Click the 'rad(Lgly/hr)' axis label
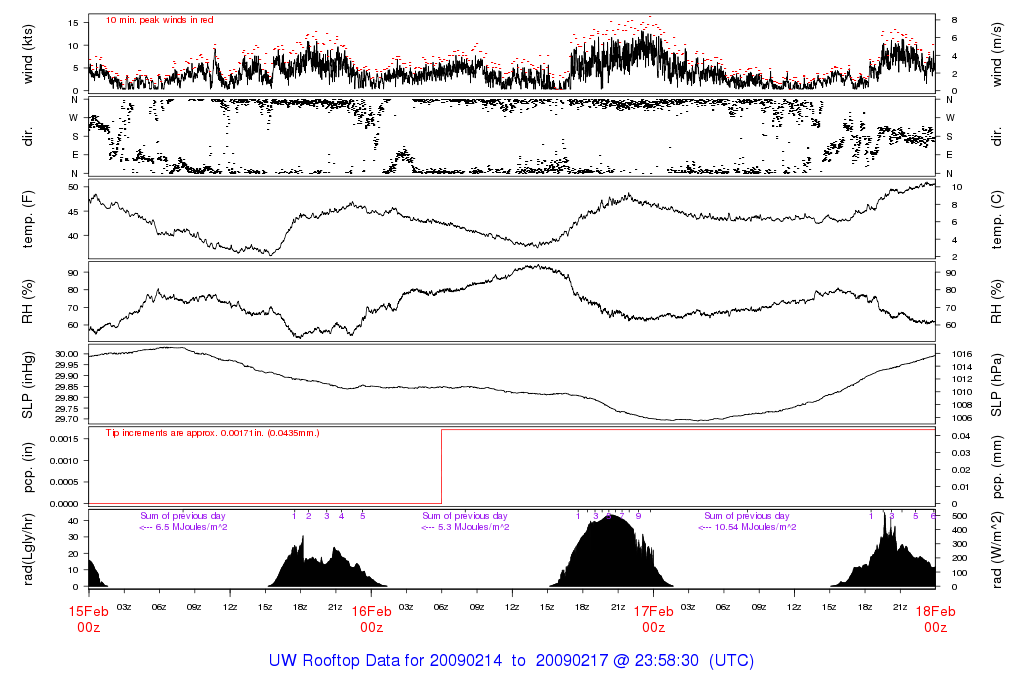This screenshot has width=1024, height=700. (x=30, y=549)
